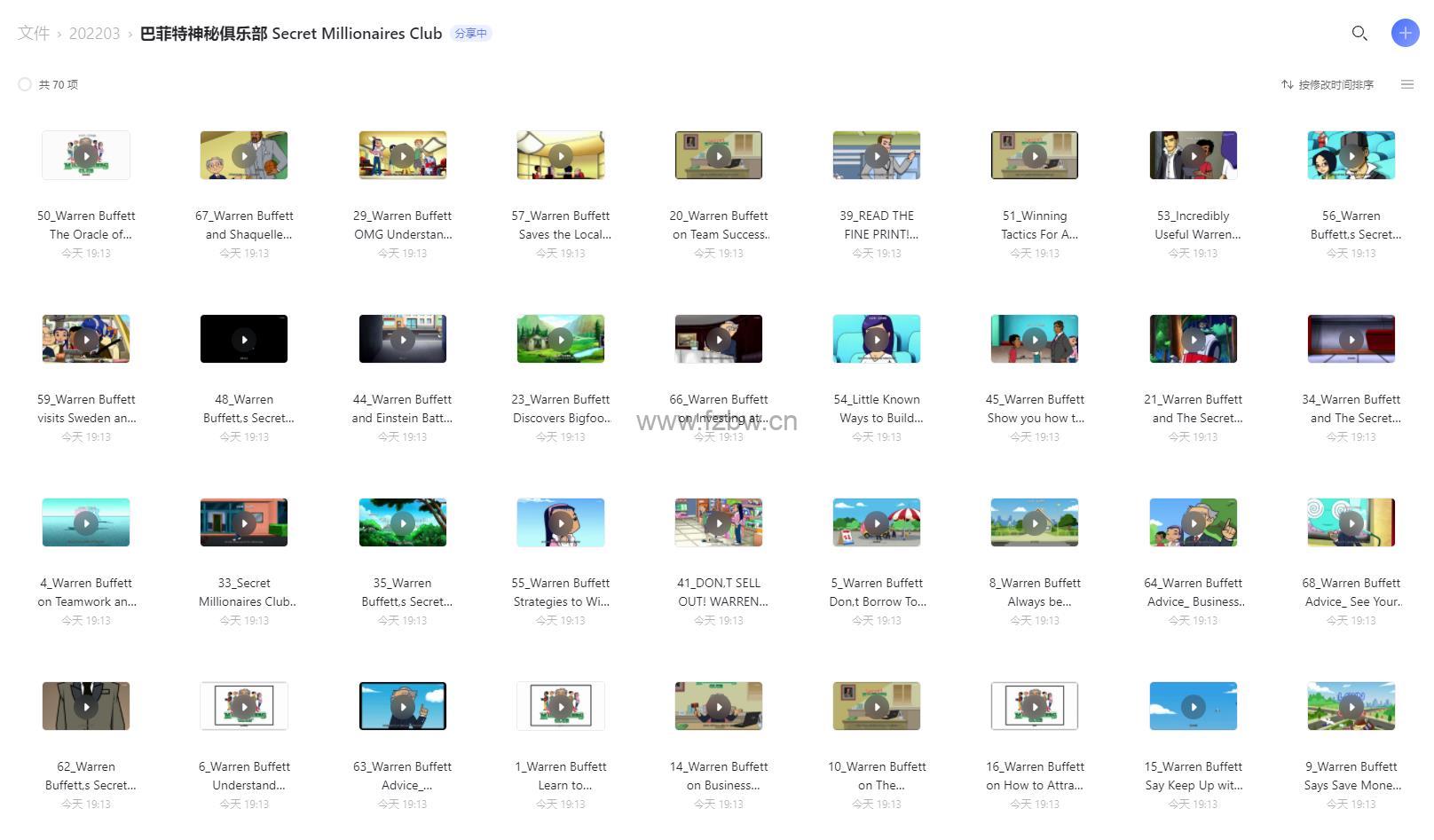Select file name 33_Secret Millionaires Club

[247, 593]
